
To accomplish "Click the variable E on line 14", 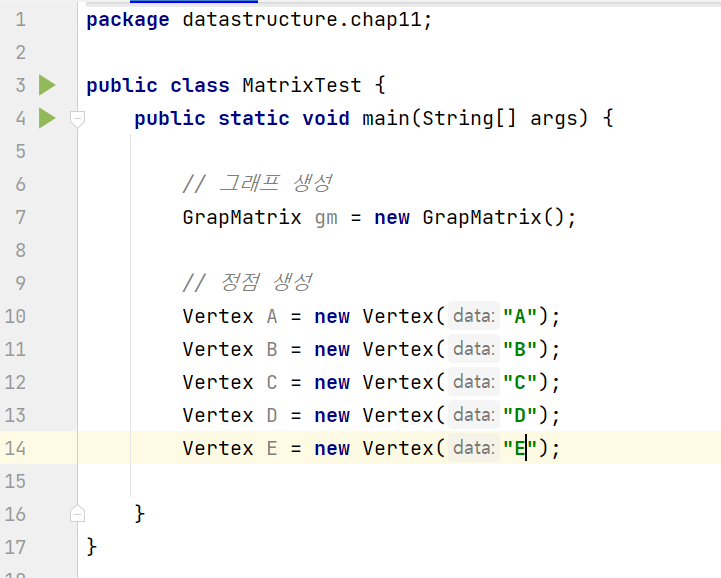I will (272, 448).
